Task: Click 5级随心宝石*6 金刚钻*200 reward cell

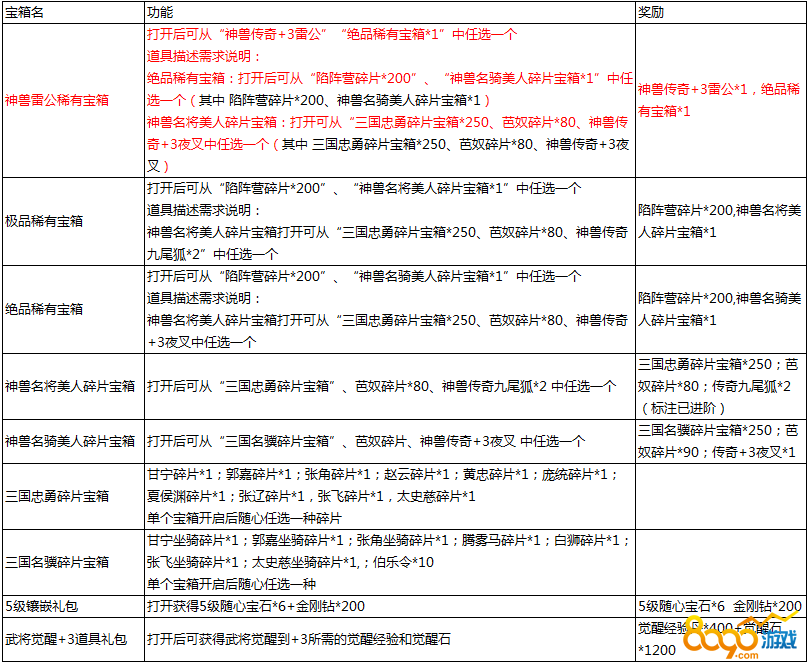Action: tap(718, 607)
